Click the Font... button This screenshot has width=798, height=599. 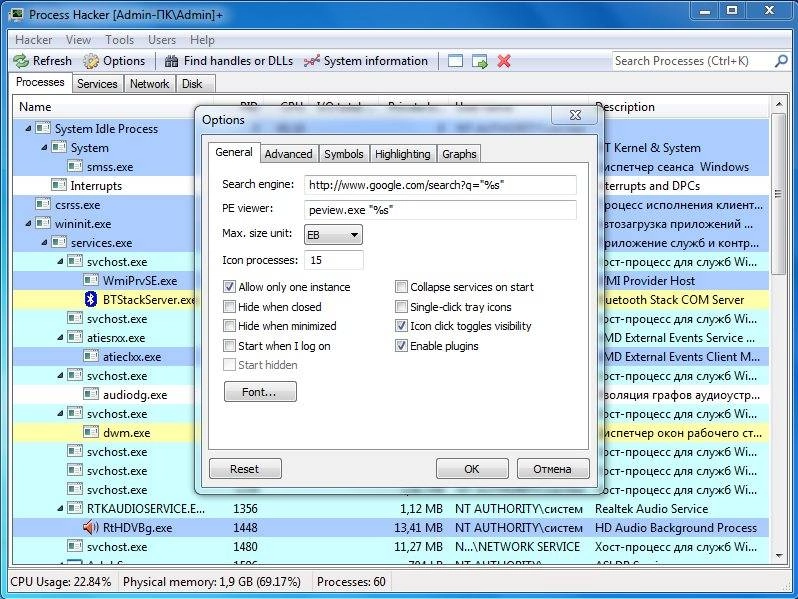[260, 392]
